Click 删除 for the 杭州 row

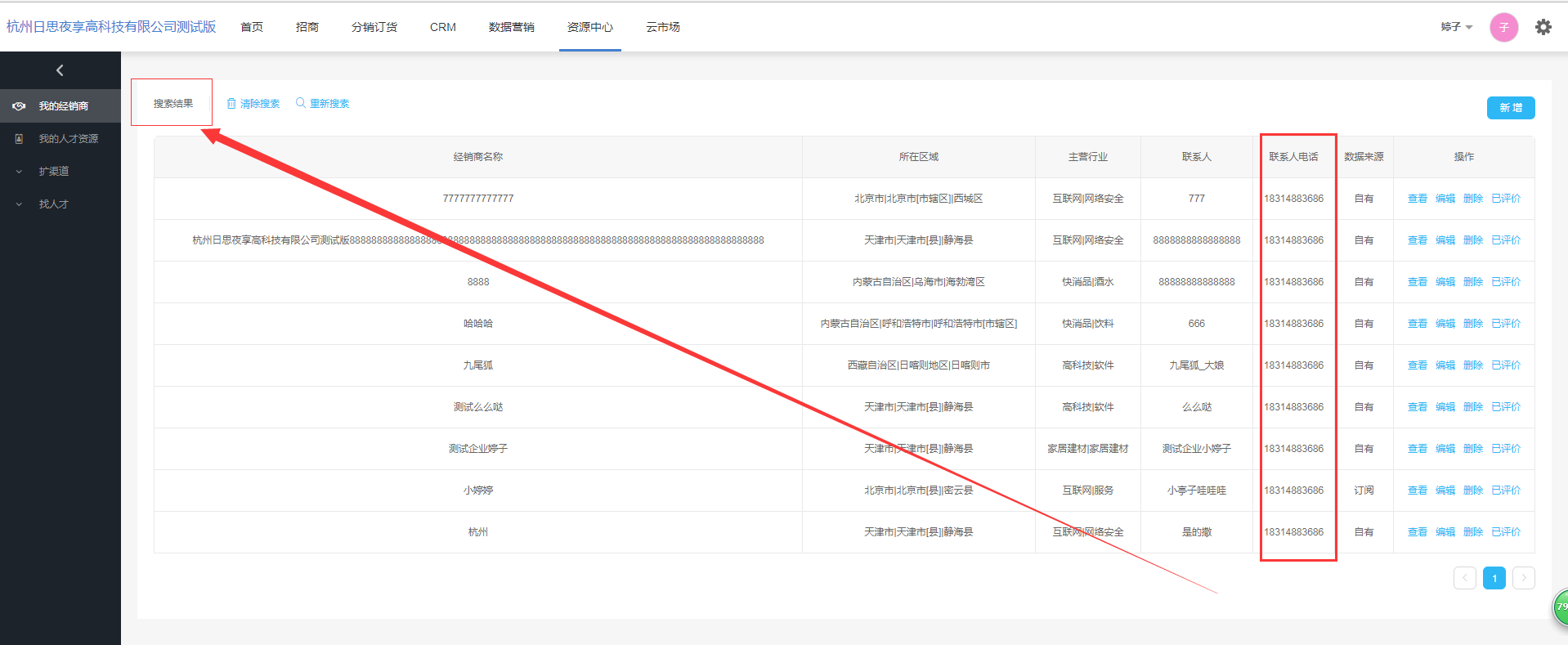coord(1472,532)
